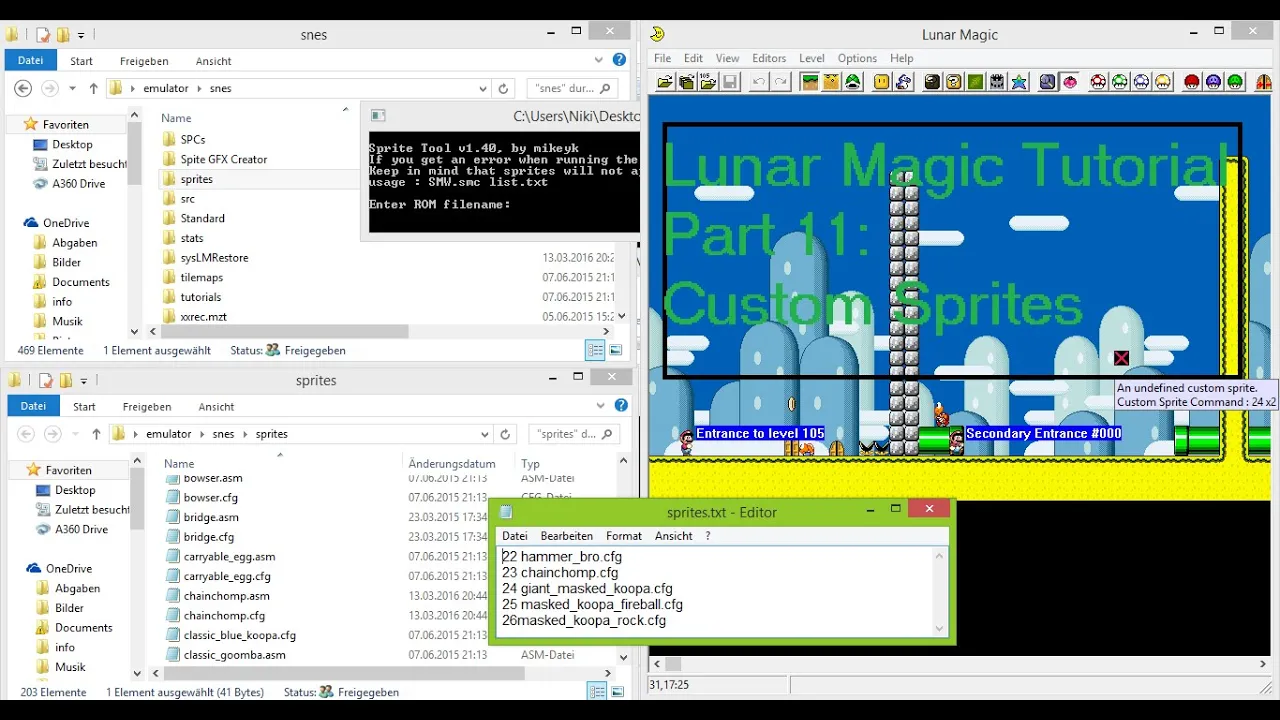
Task: Go up one folder in snes window
Action: click(94, 88)
